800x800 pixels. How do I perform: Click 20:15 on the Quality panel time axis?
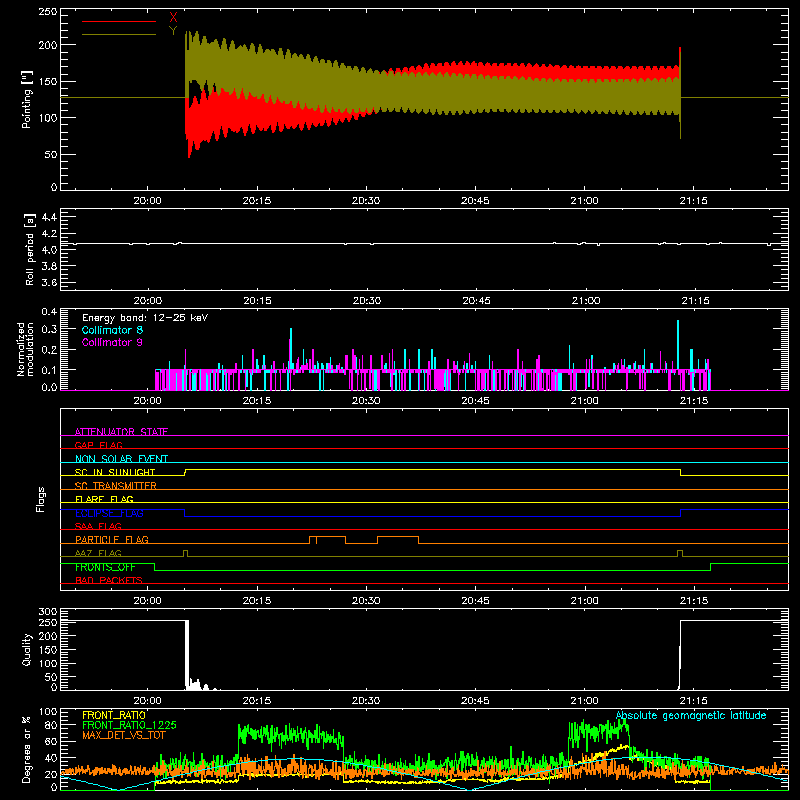(257, 701)
